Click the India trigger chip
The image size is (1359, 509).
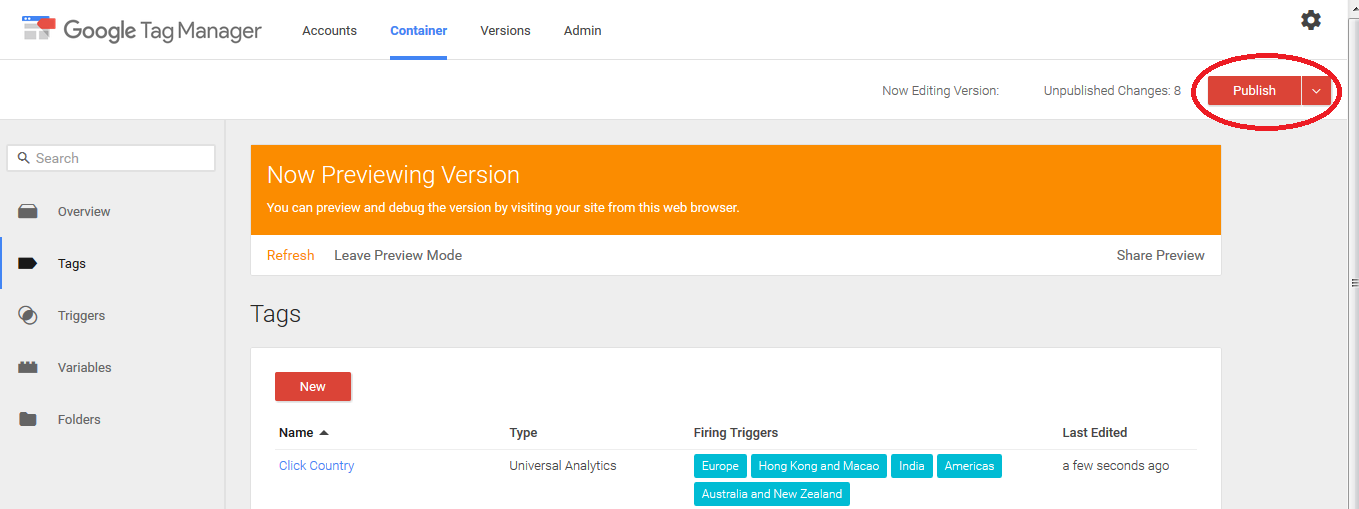(912, 466)
